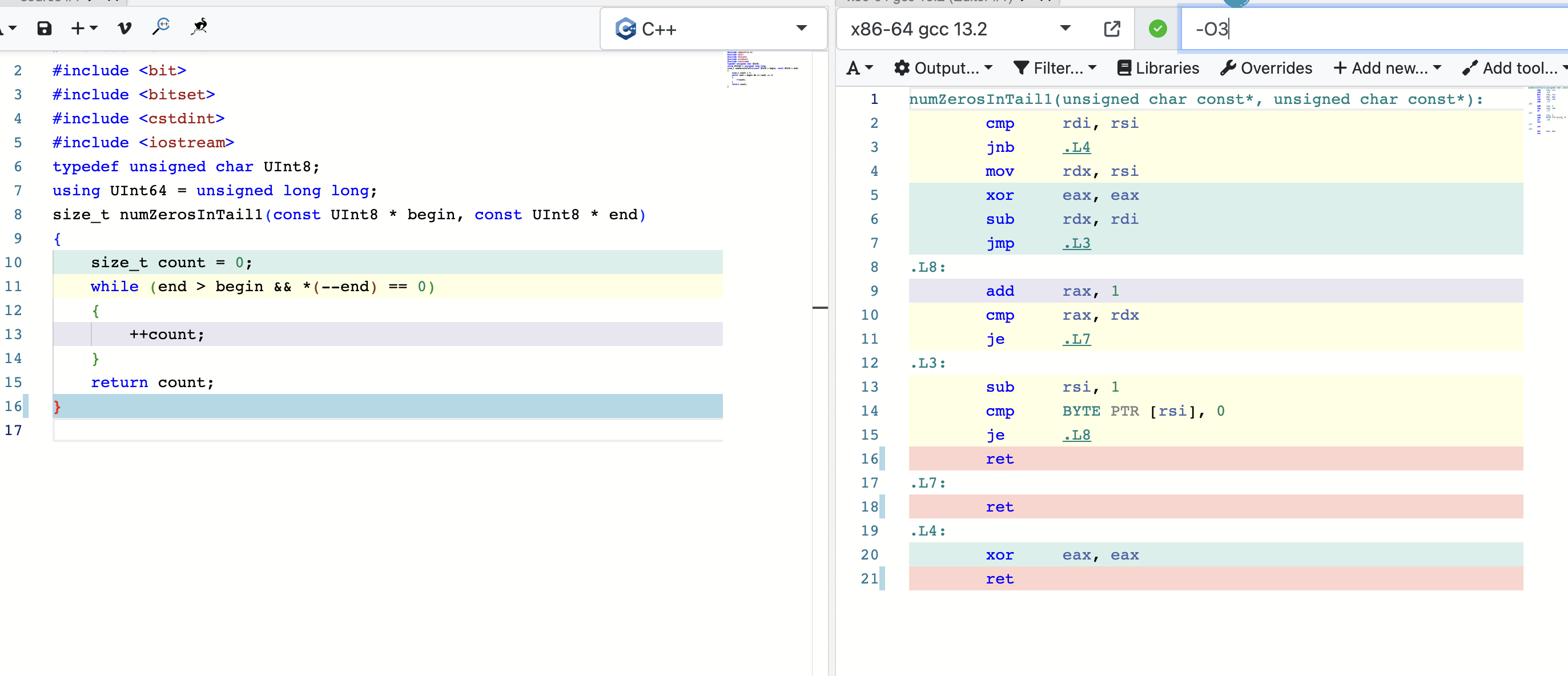Click the 'mov rdx, rsi' assembly line
Screen dimensions: 1568x676
(x=1216, y=171)
